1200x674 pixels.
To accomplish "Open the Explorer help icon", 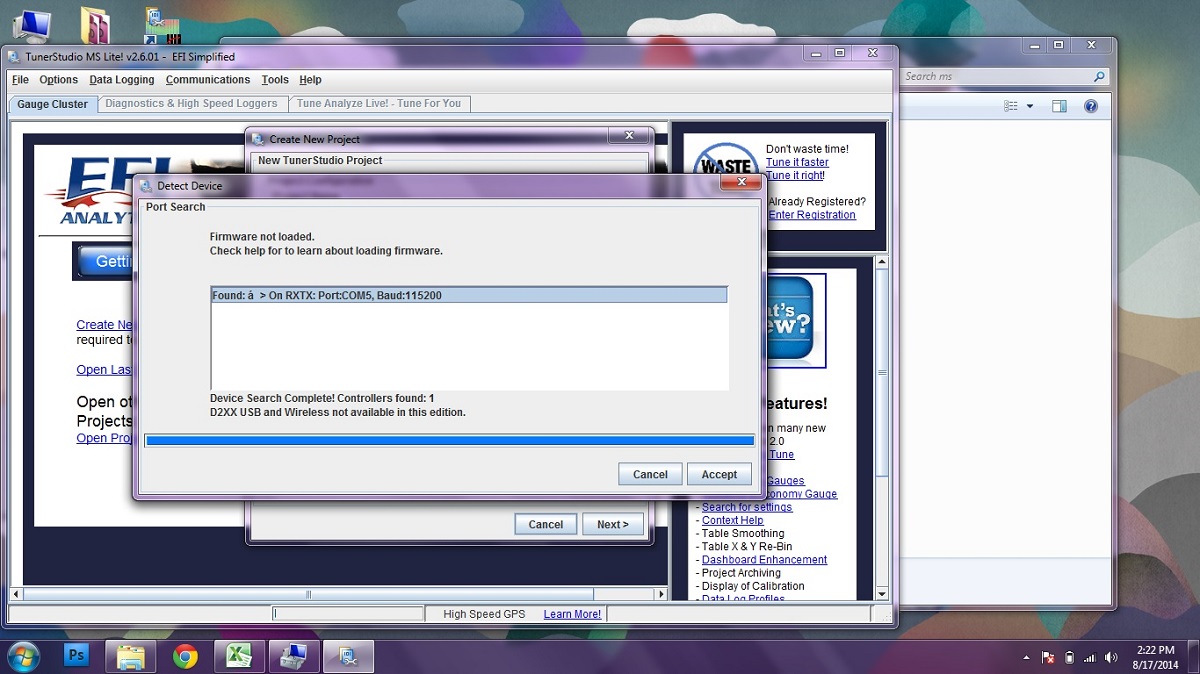I will [x=1091, y=106].
